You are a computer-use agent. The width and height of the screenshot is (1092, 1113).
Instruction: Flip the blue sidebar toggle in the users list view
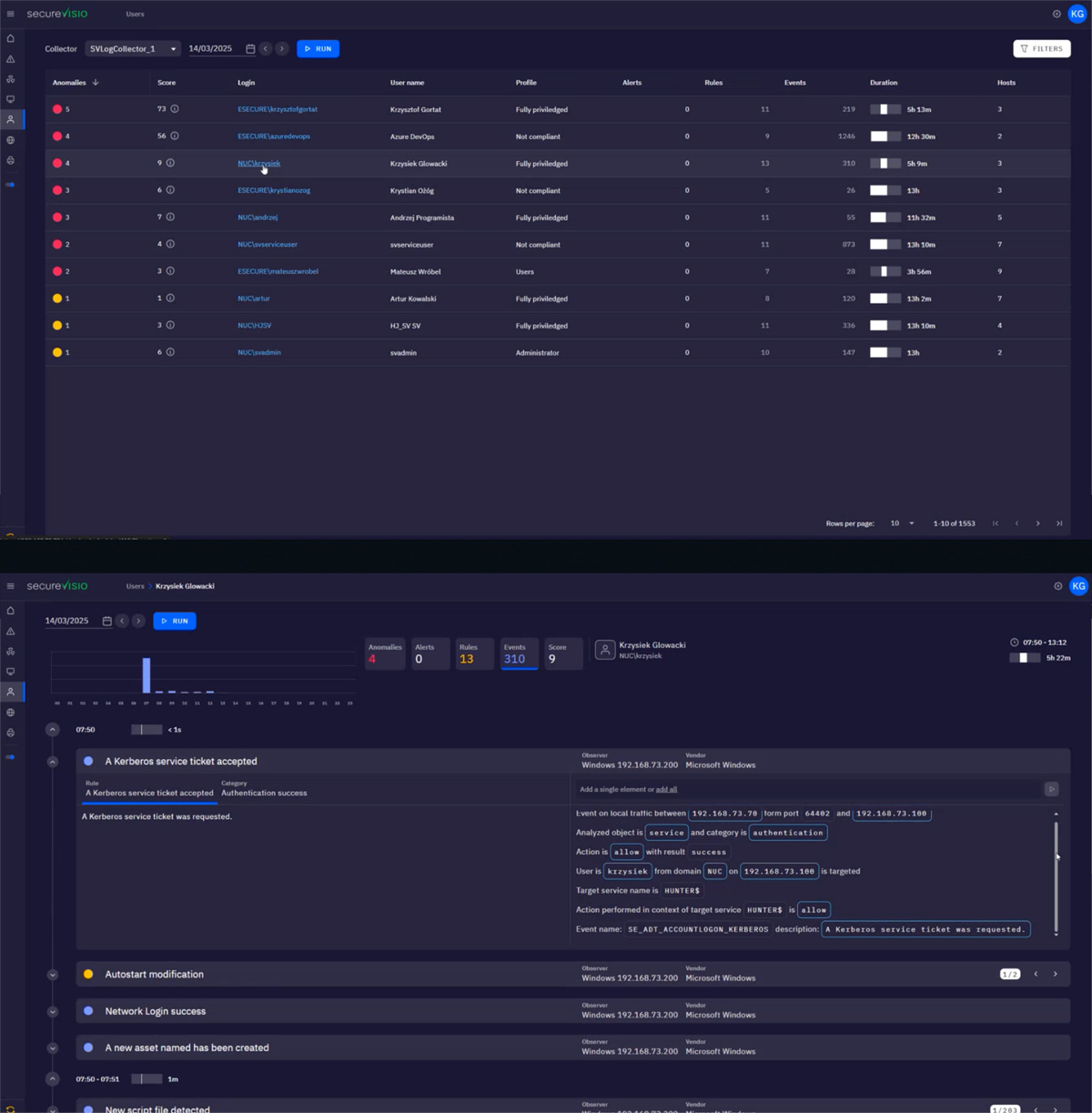tap(10, 185)
